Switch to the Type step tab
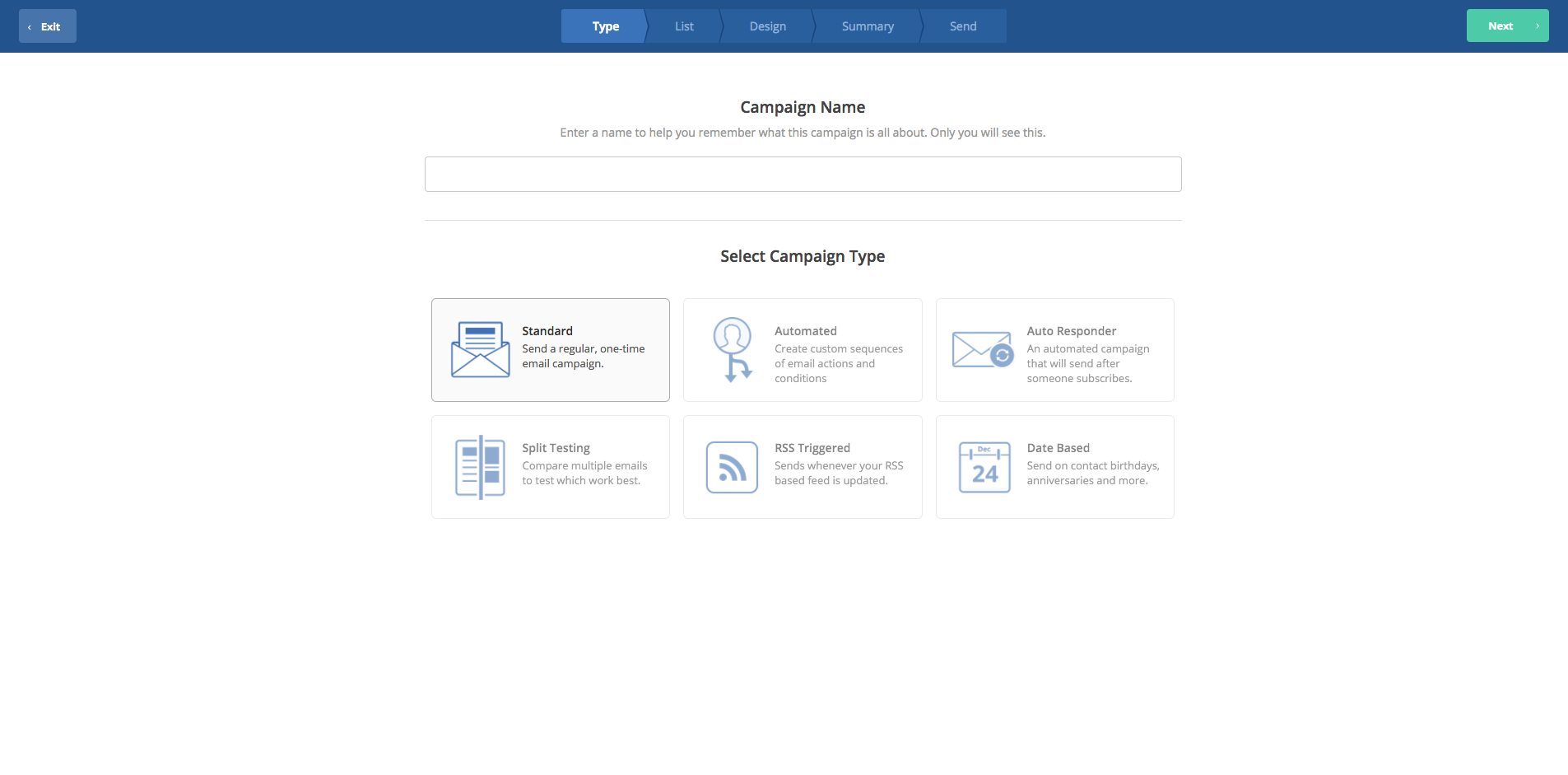 click(605, 26)
